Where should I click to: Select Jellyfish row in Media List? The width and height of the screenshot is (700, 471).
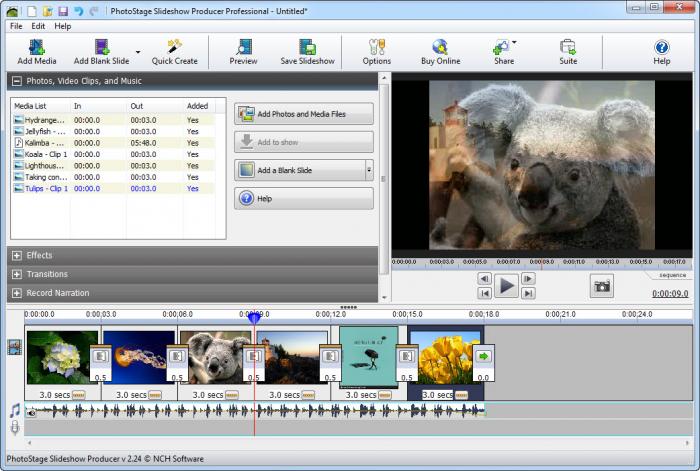(114, 131)
